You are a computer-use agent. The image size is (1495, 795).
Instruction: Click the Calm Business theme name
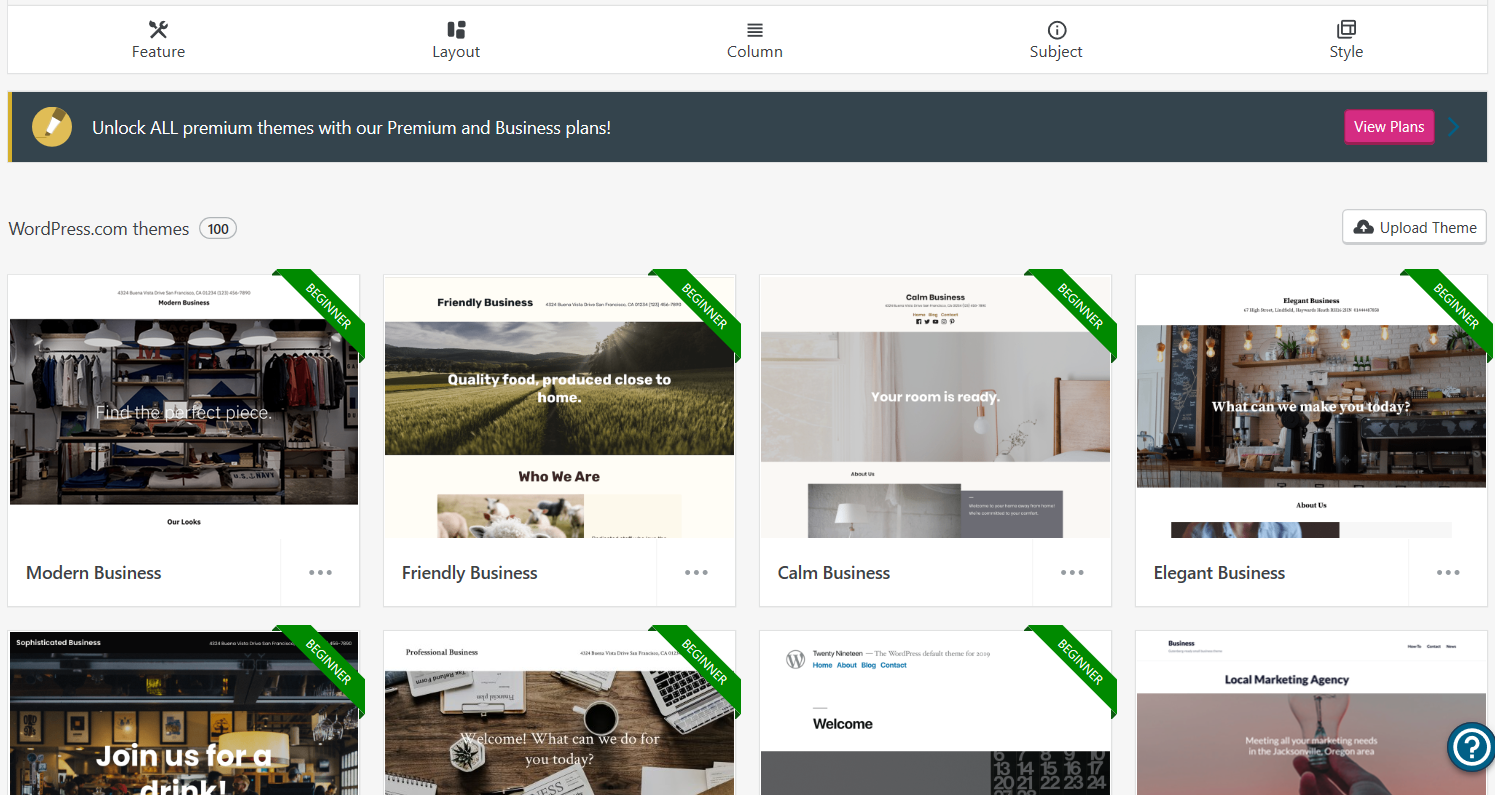click(833, 573)
